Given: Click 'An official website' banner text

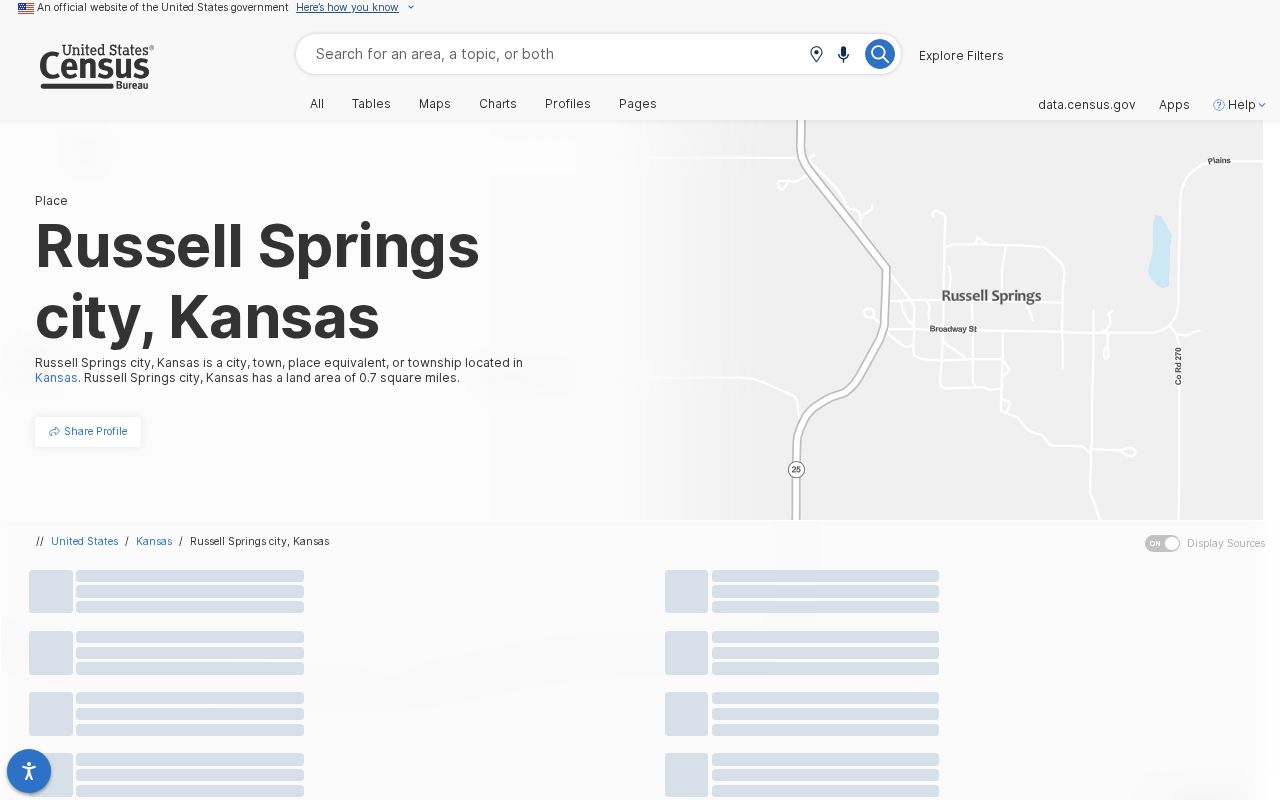Looking at the screenshot, I should click(163, 8).
